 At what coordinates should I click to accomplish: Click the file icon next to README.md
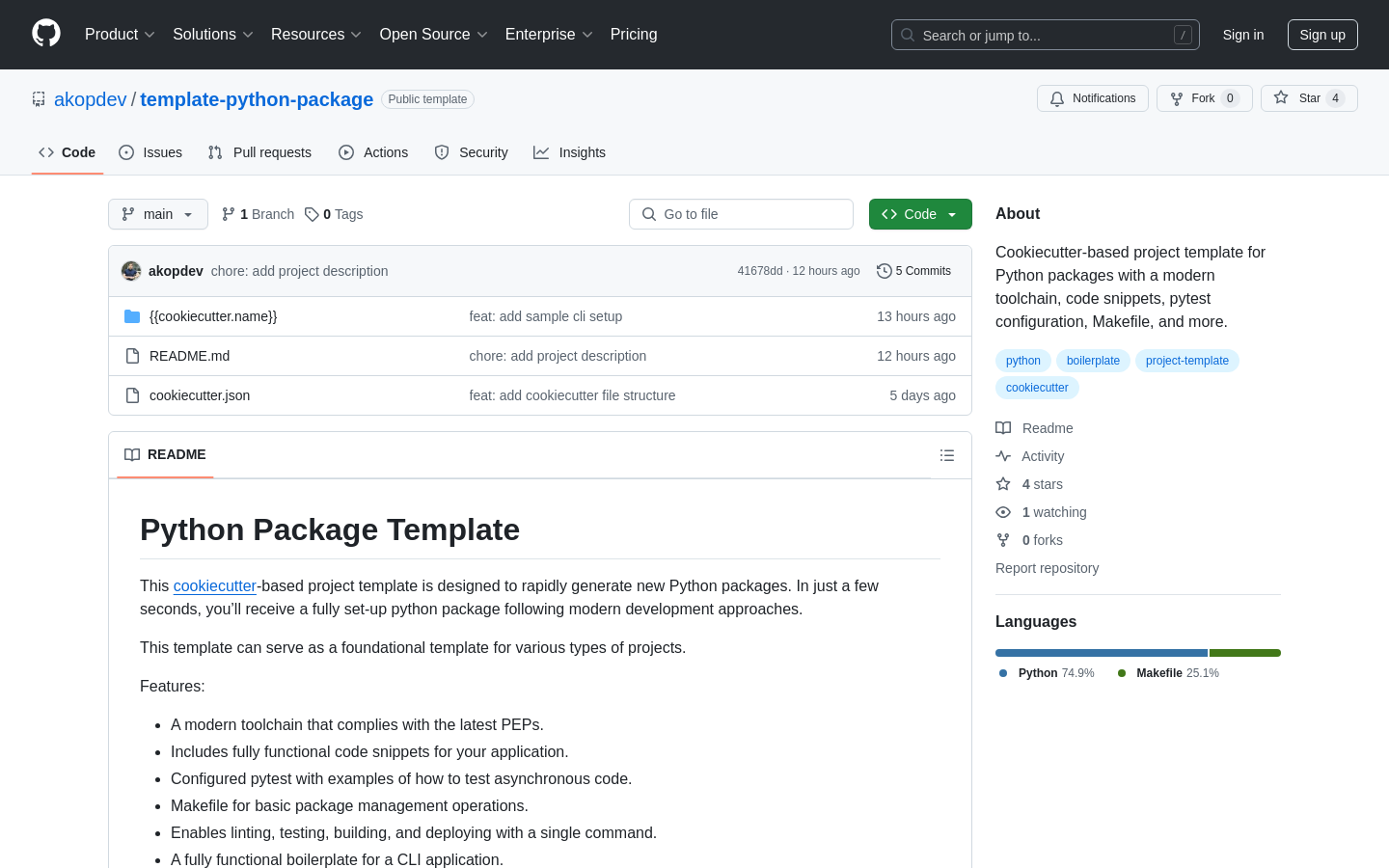(132, 356)
